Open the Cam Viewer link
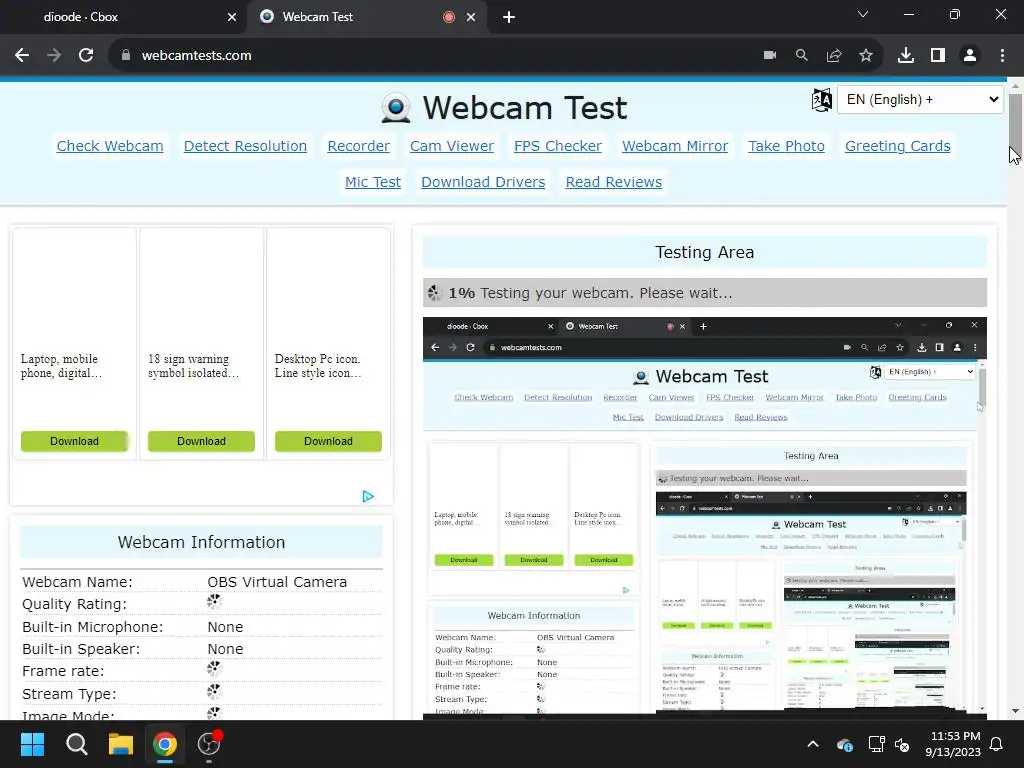This screenshot has height=768, width=1024. (452, 146)
